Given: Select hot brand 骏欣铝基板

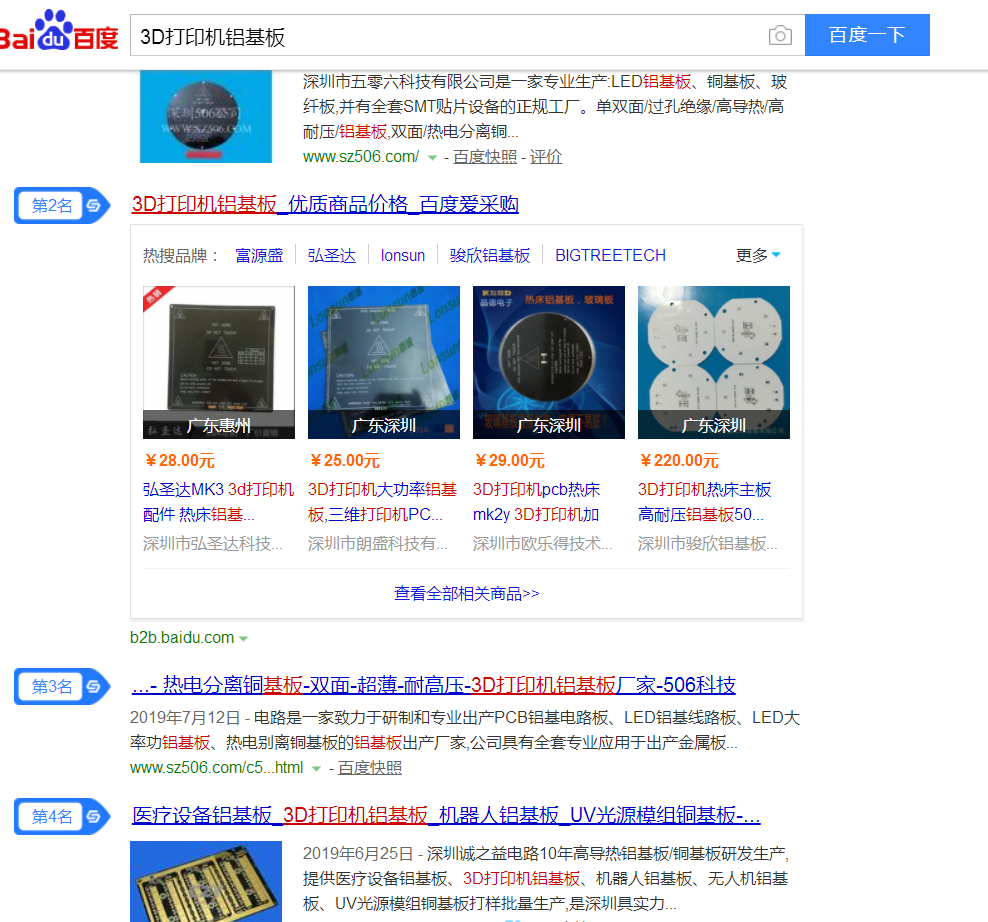Looking at the screenshot, I should (490, 255).
